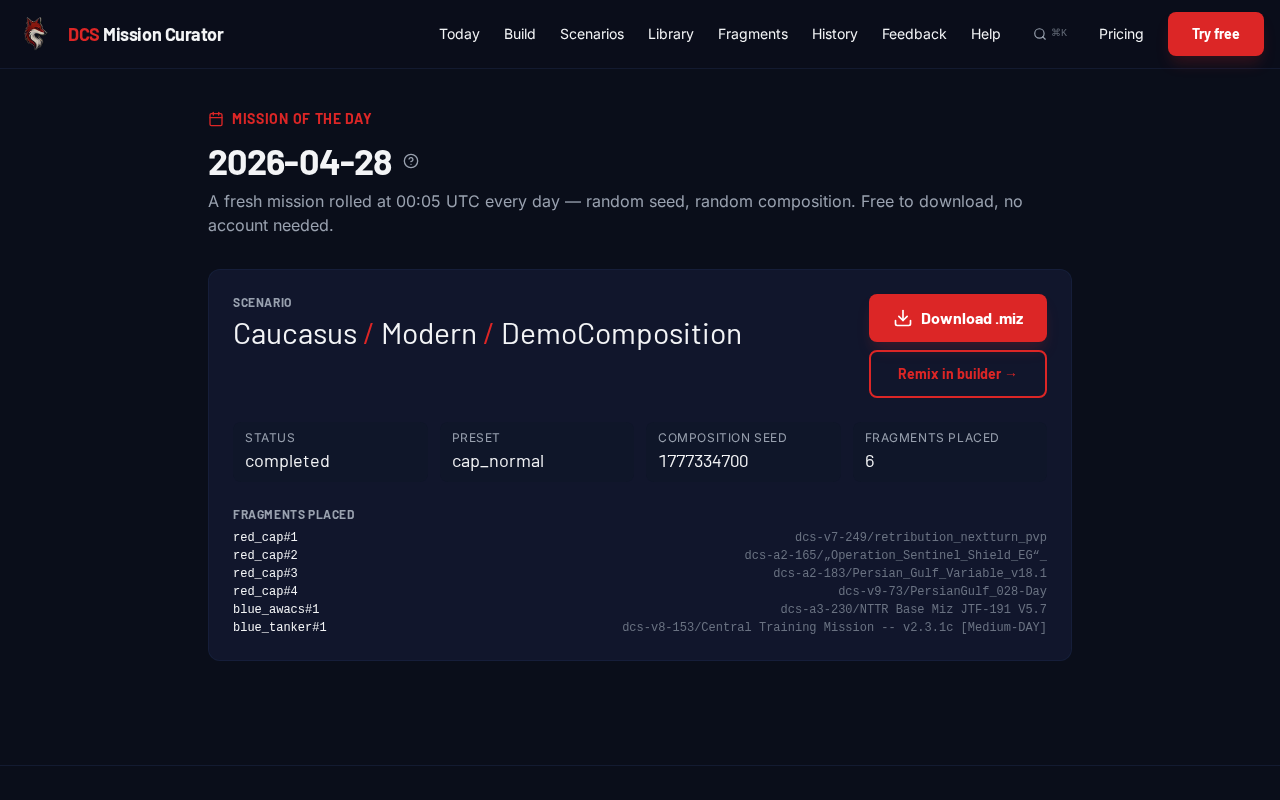This screenshot has width=1280, height=800.
Task: Select the red_cap#3 fragment row
Action: pos(640,574)
